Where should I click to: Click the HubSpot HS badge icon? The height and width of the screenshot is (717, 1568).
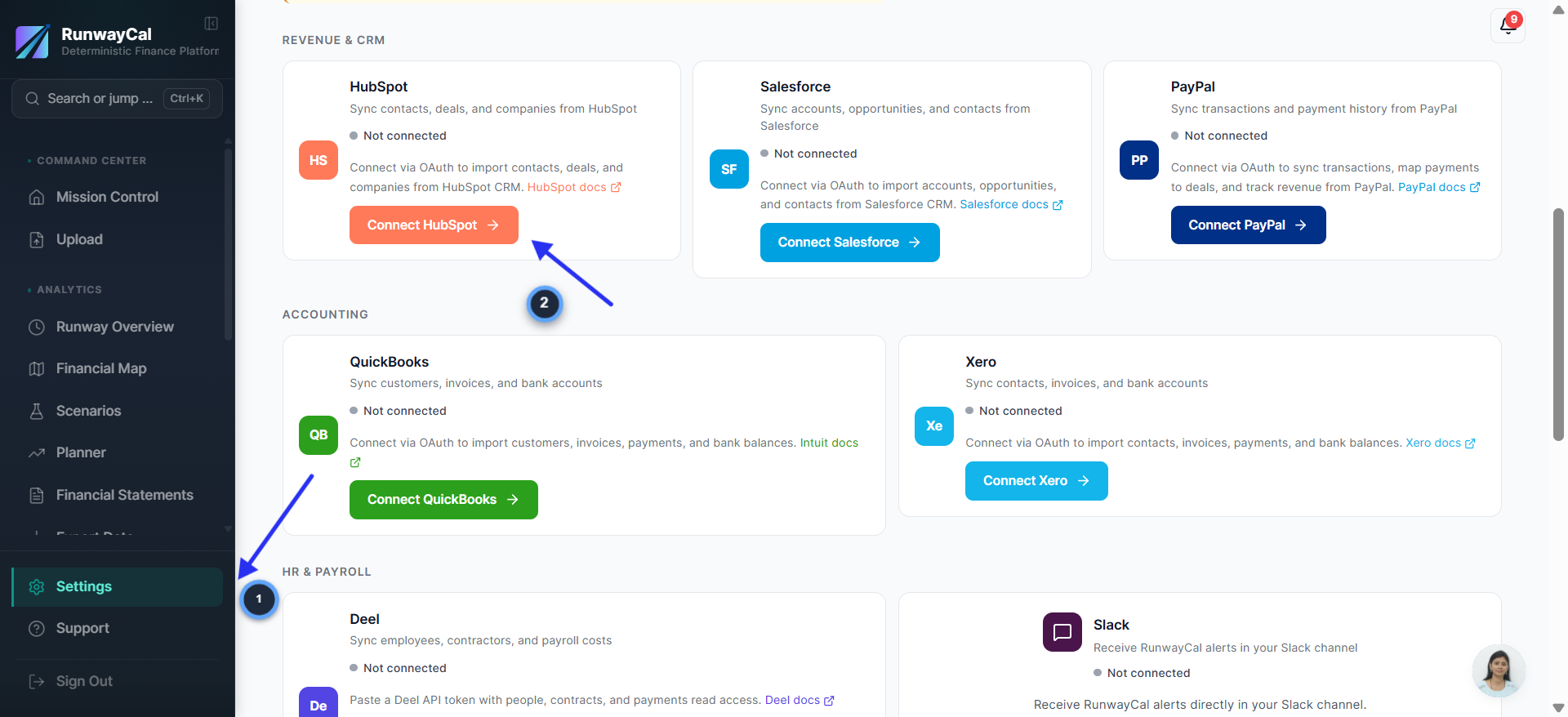tap(318, 160)
